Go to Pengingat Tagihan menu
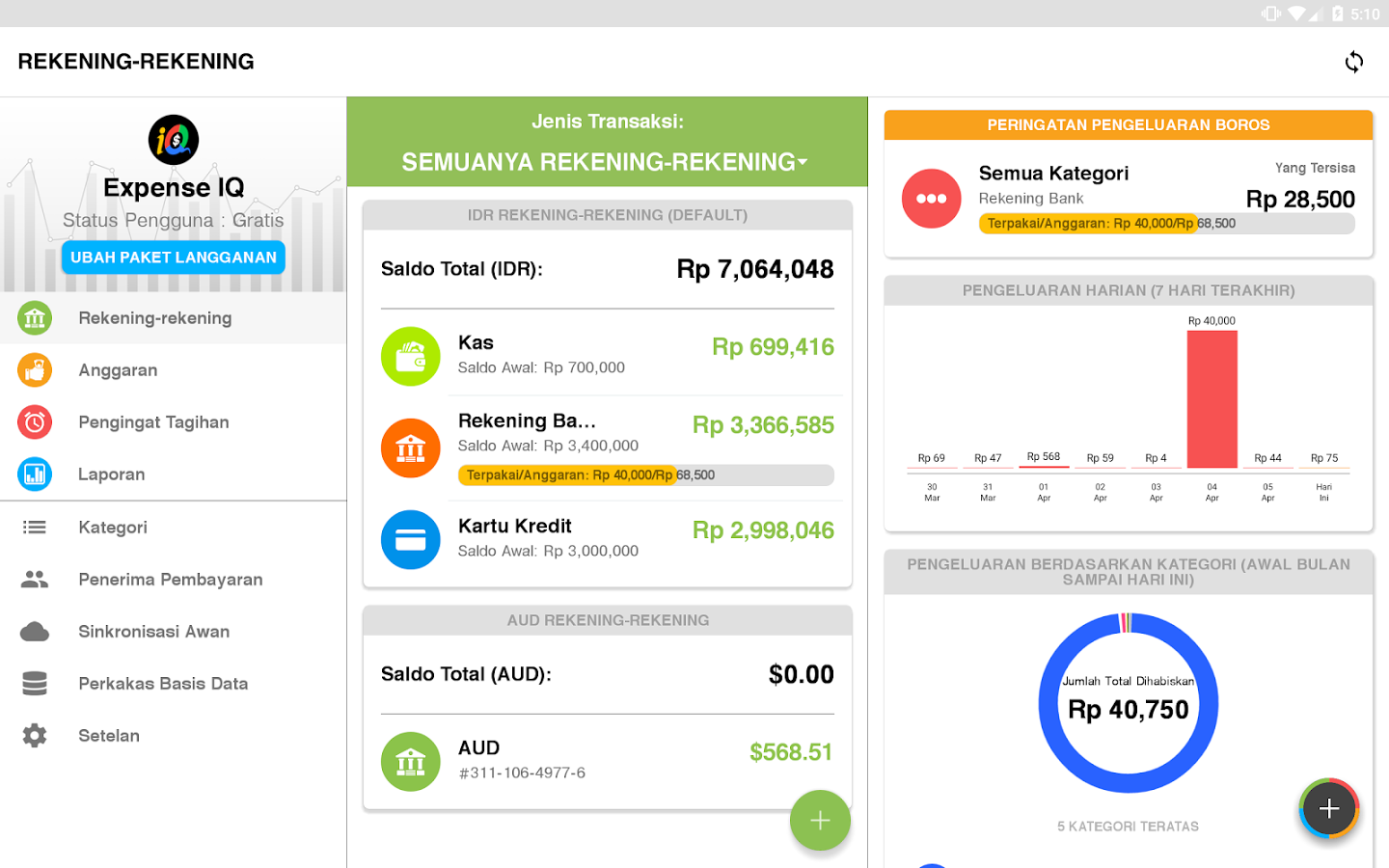 (174, 422)
